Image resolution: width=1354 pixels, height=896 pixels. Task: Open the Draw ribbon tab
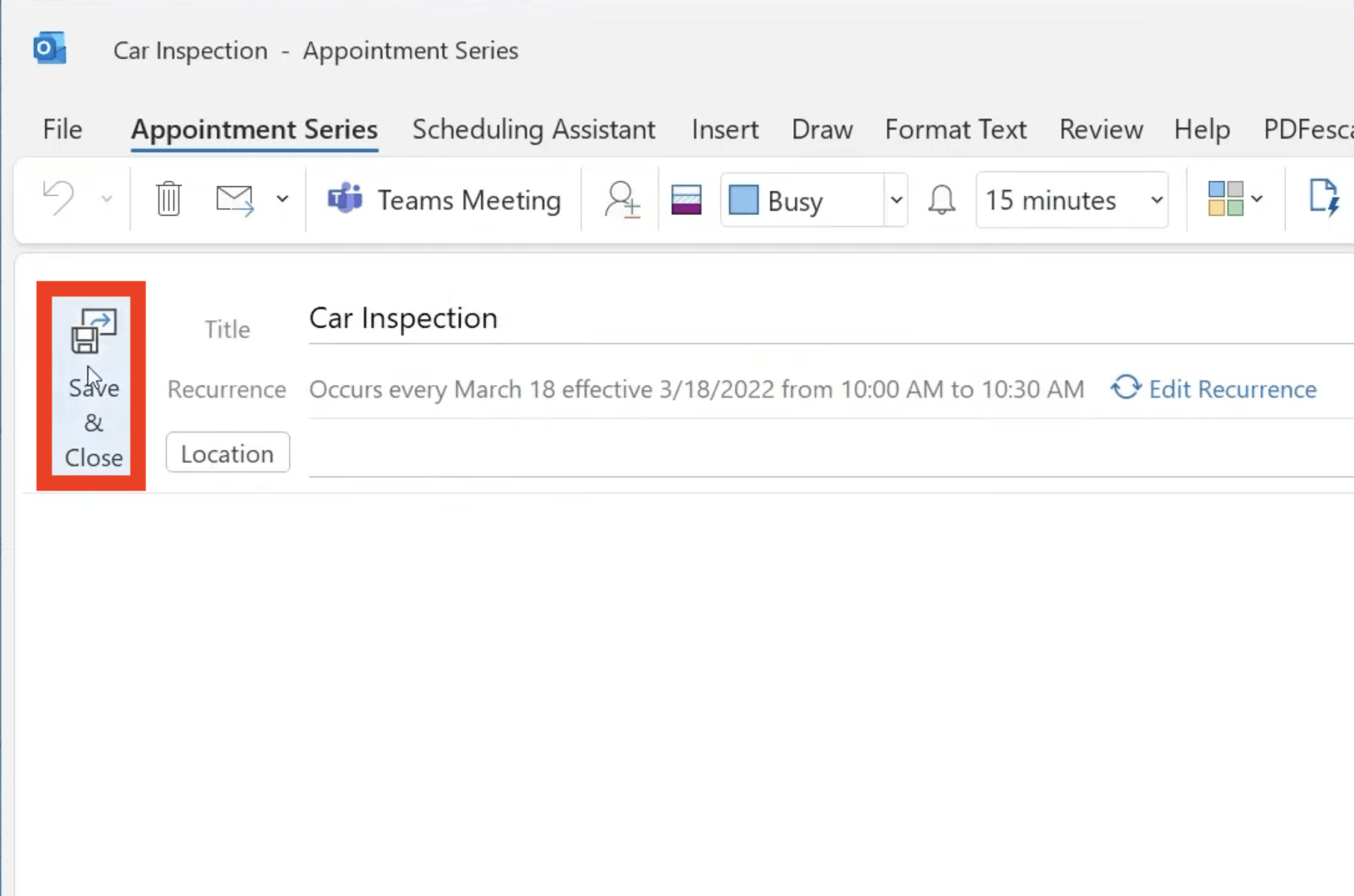pyautogui.click(x=822, y=130)
